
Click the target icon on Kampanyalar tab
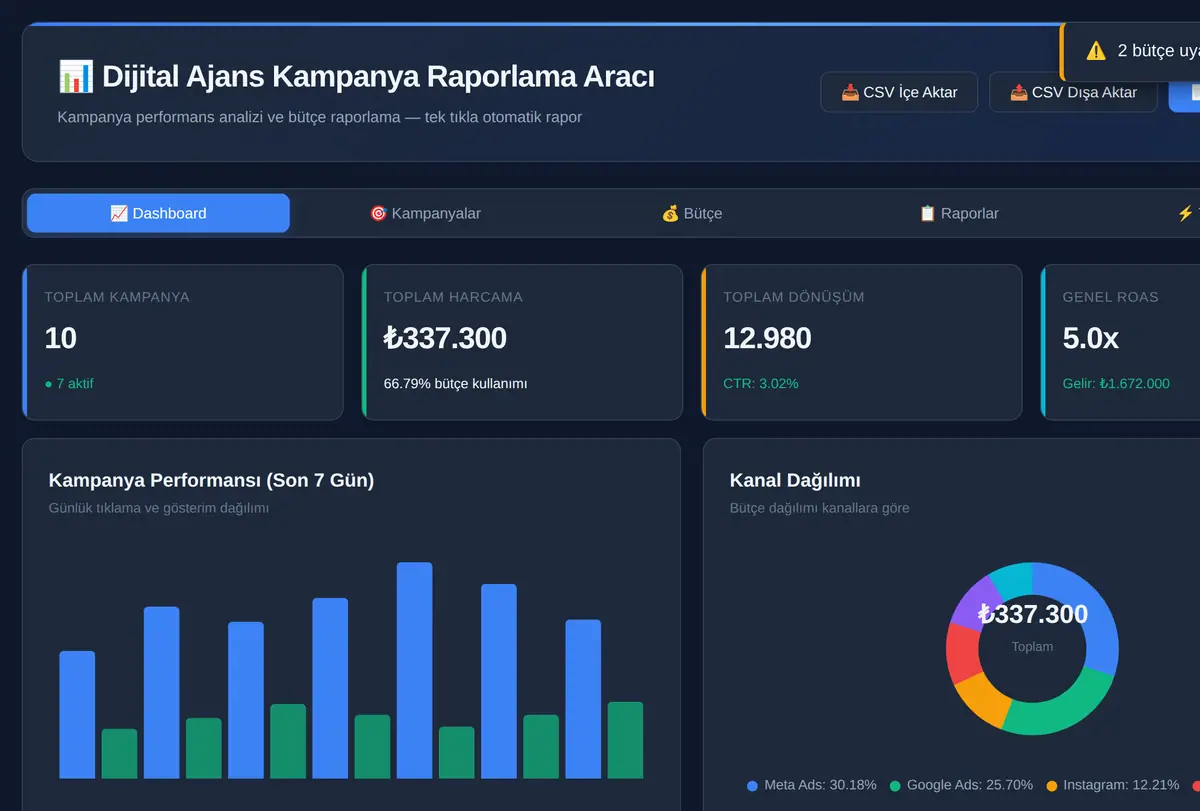[378, 213]
